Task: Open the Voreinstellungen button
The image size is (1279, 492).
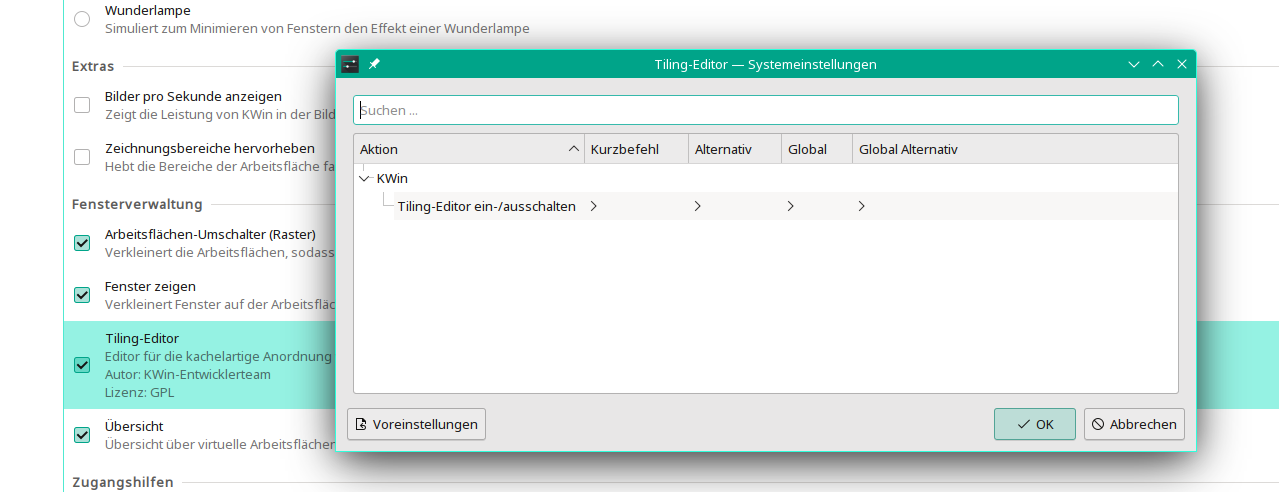Action: [416, 424]
